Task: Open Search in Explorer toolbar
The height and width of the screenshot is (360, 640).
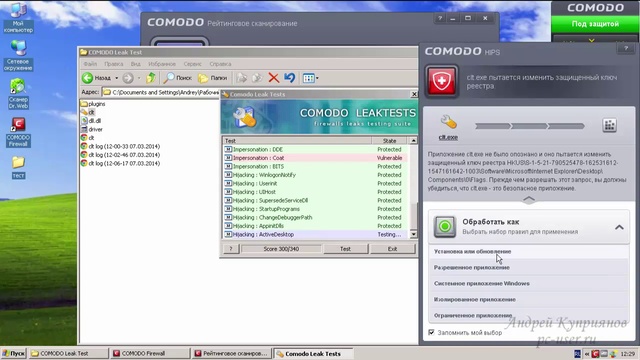Action: pos(178,78)
